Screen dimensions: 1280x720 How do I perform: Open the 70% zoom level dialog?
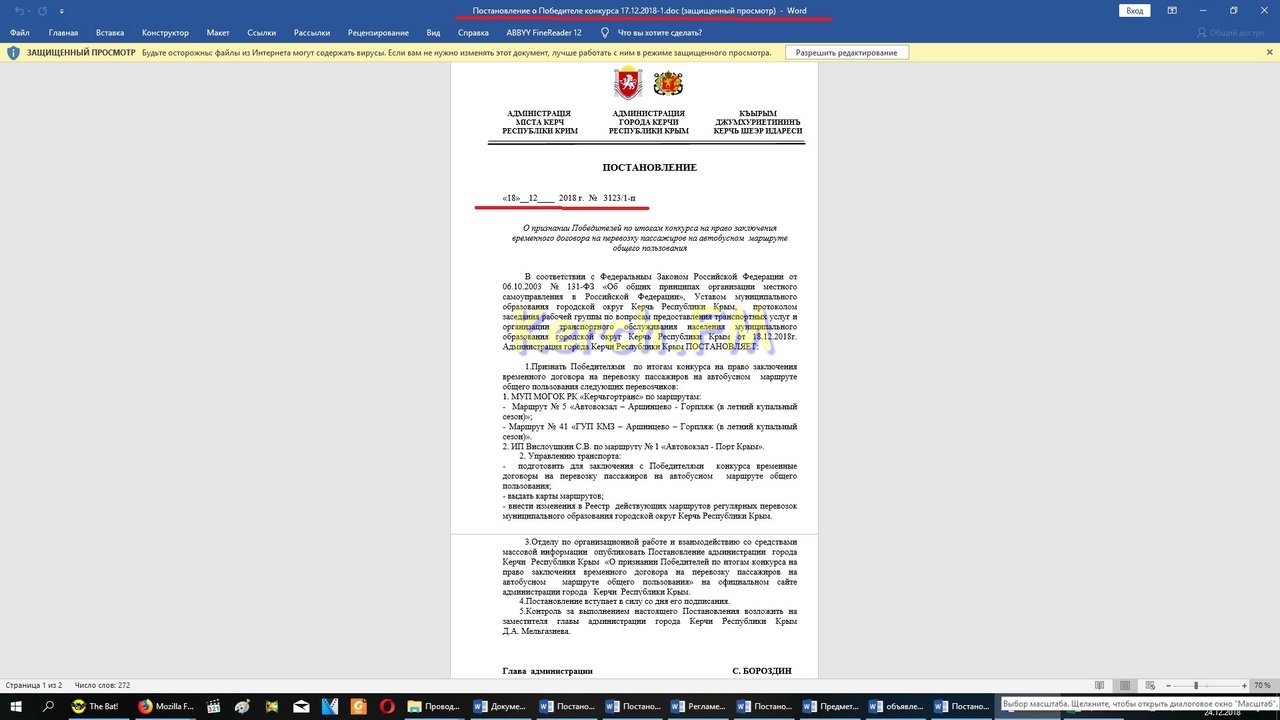click(1263, 685)
